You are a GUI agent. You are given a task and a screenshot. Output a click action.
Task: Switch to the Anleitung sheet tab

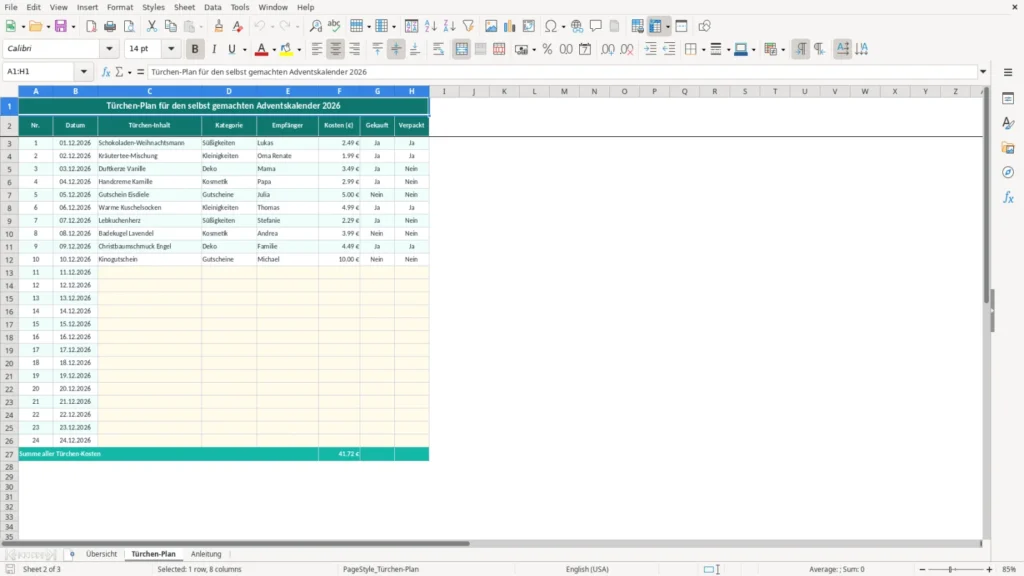tap(206, 554)
